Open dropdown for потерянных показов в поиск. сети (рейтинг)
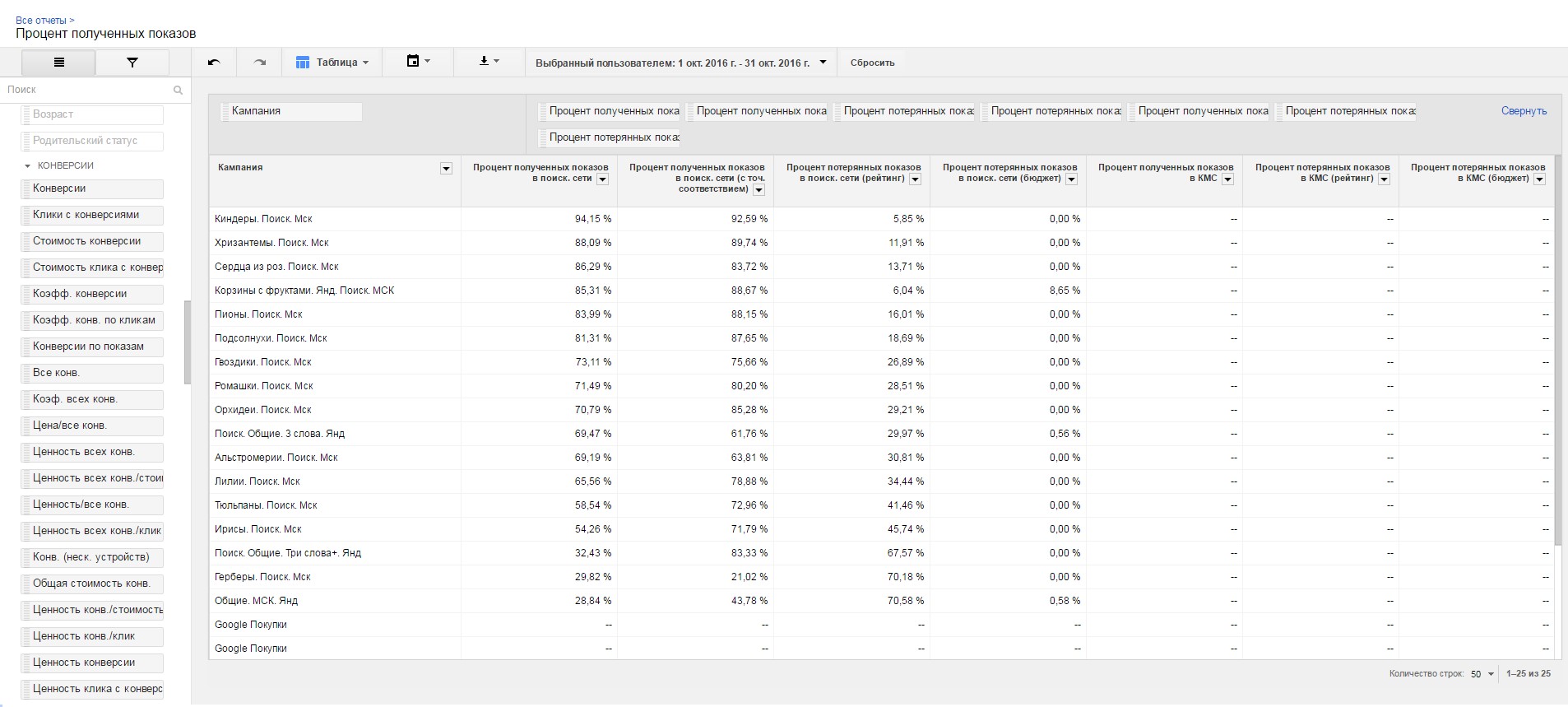1568x707 pixels. 915,179
